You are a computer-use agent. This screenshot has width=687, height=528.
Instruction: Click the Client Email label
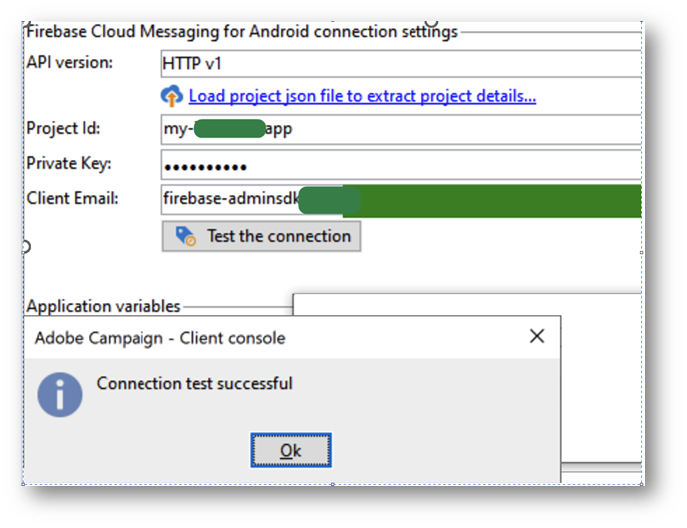(72, 198)
